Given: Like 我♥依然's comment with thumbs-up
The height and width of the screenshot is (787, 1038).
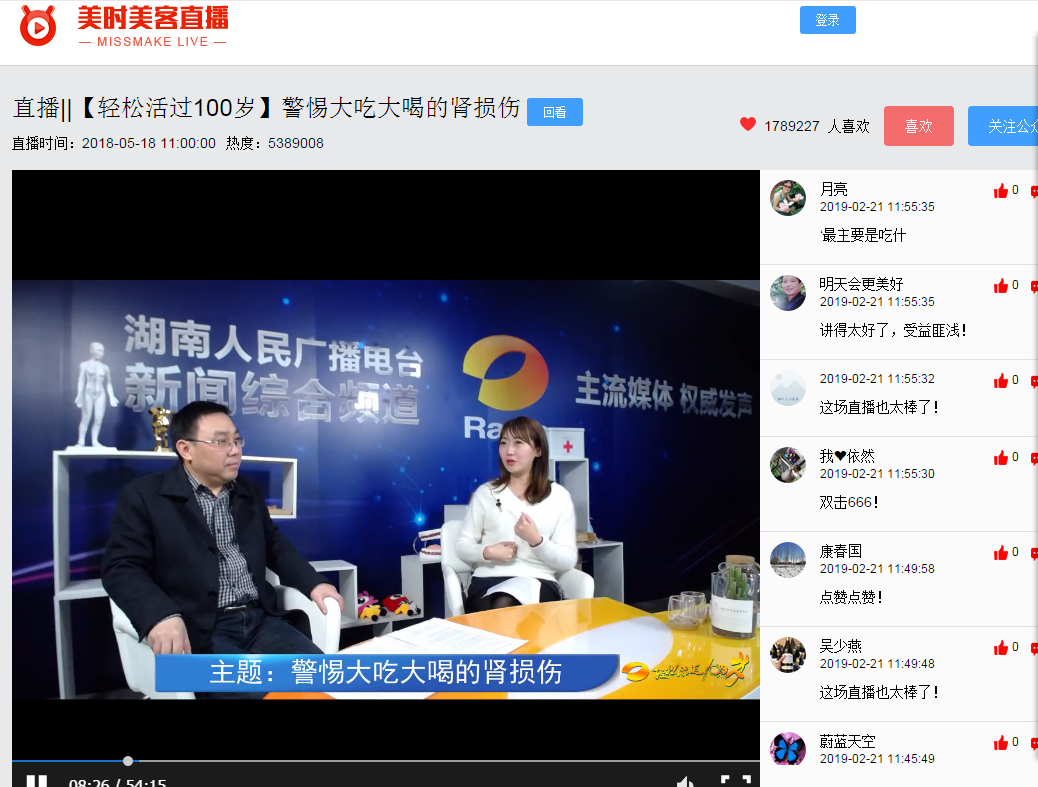Looking at the screenshot, I should [1000, 458].
